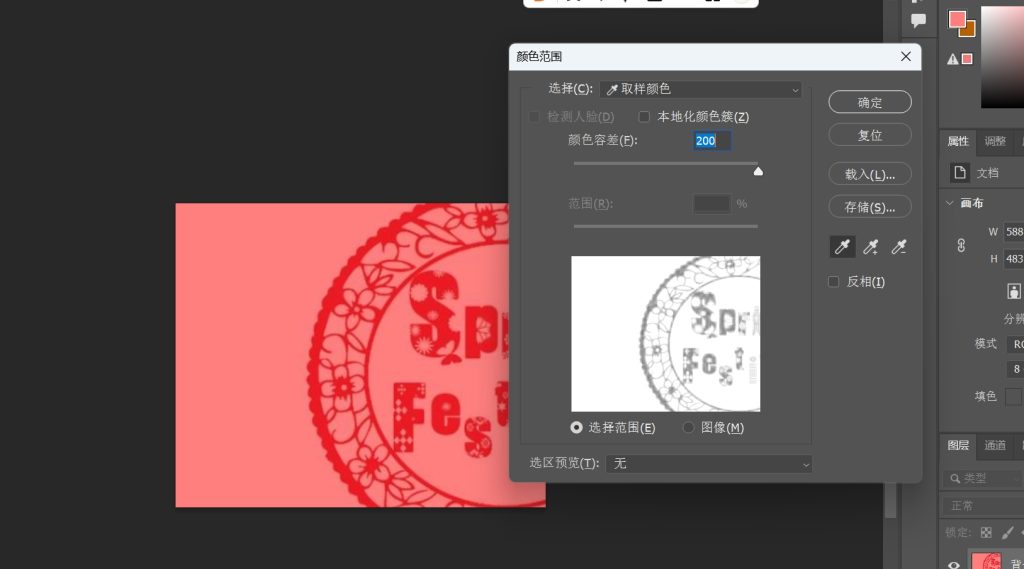1024x569 pixels.
Task: Open the 选择 sampled colors dropdown
Action: click(x=700, y=90)
